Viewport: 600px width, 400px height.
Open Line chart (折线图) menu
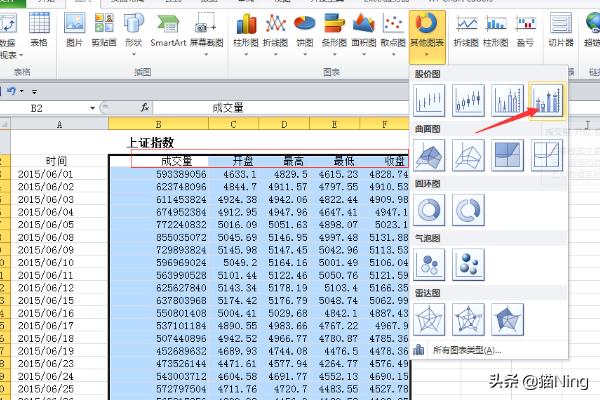pos(276,34)
